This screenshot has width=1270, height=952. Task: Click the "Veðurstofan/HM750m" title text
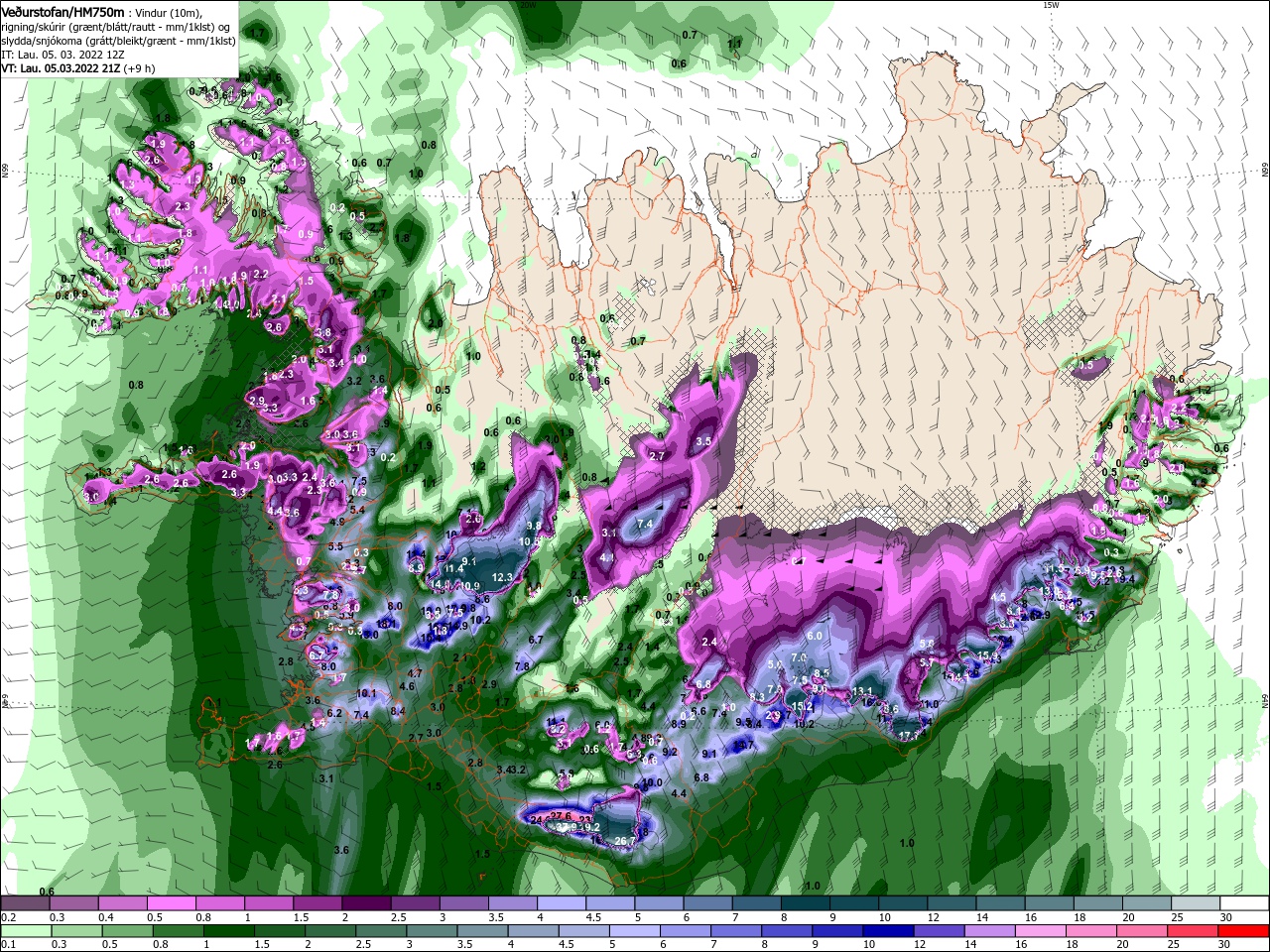coord(63,12)
